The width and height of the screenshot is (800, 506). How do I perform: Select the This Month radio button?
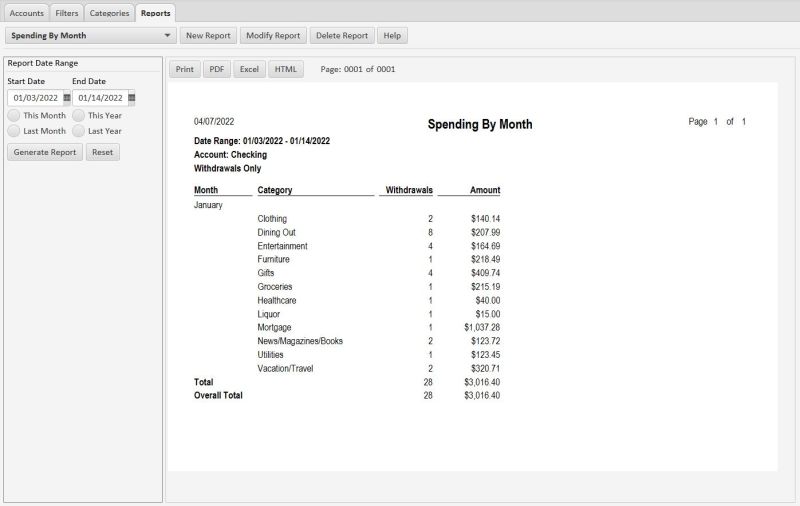pyautogui.click(x=14, y=115)
